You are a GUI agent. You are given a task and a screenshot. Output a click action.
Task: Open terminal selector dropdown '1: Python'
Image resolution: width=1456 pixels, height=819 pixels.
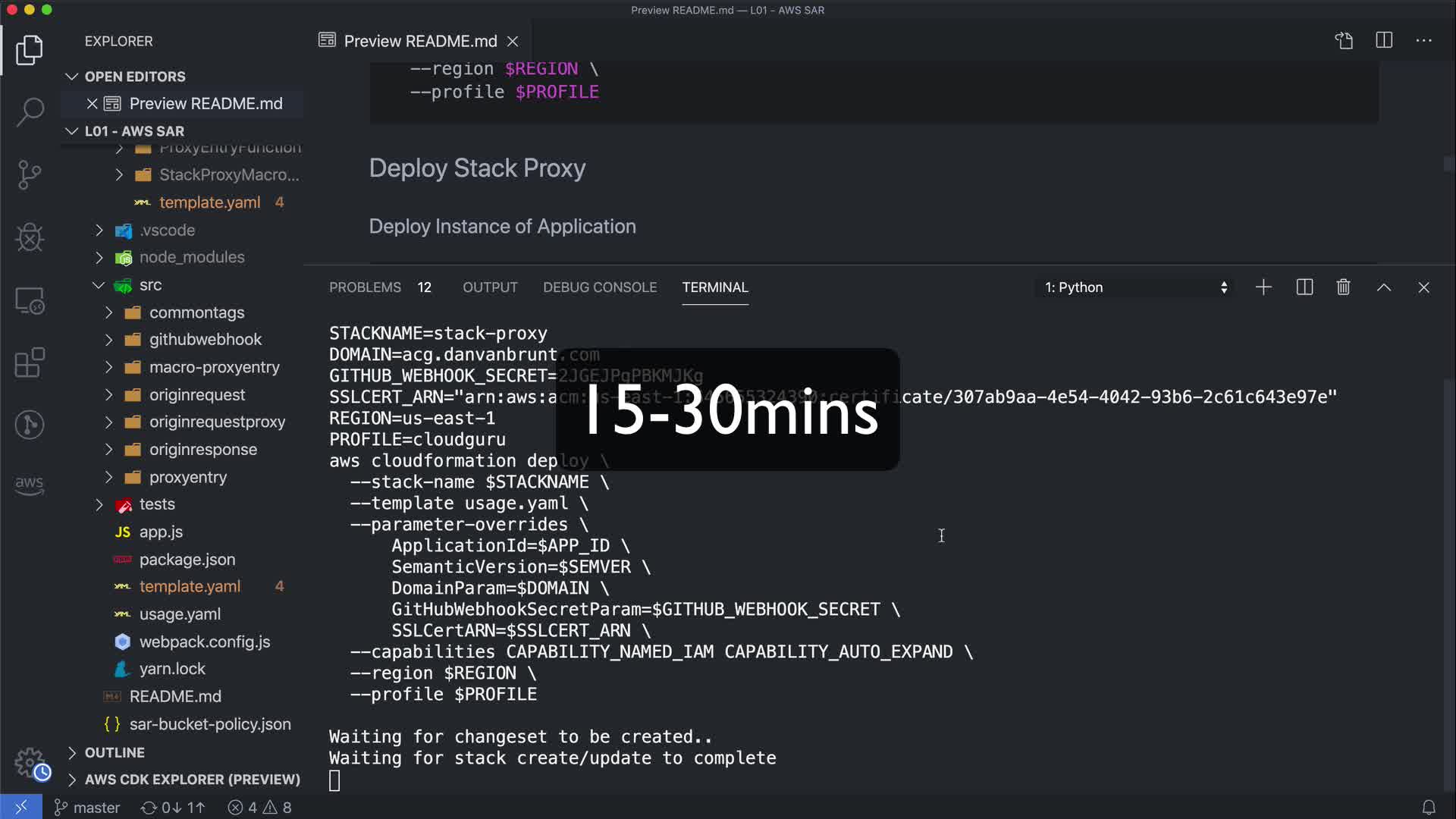[1135, 287]
